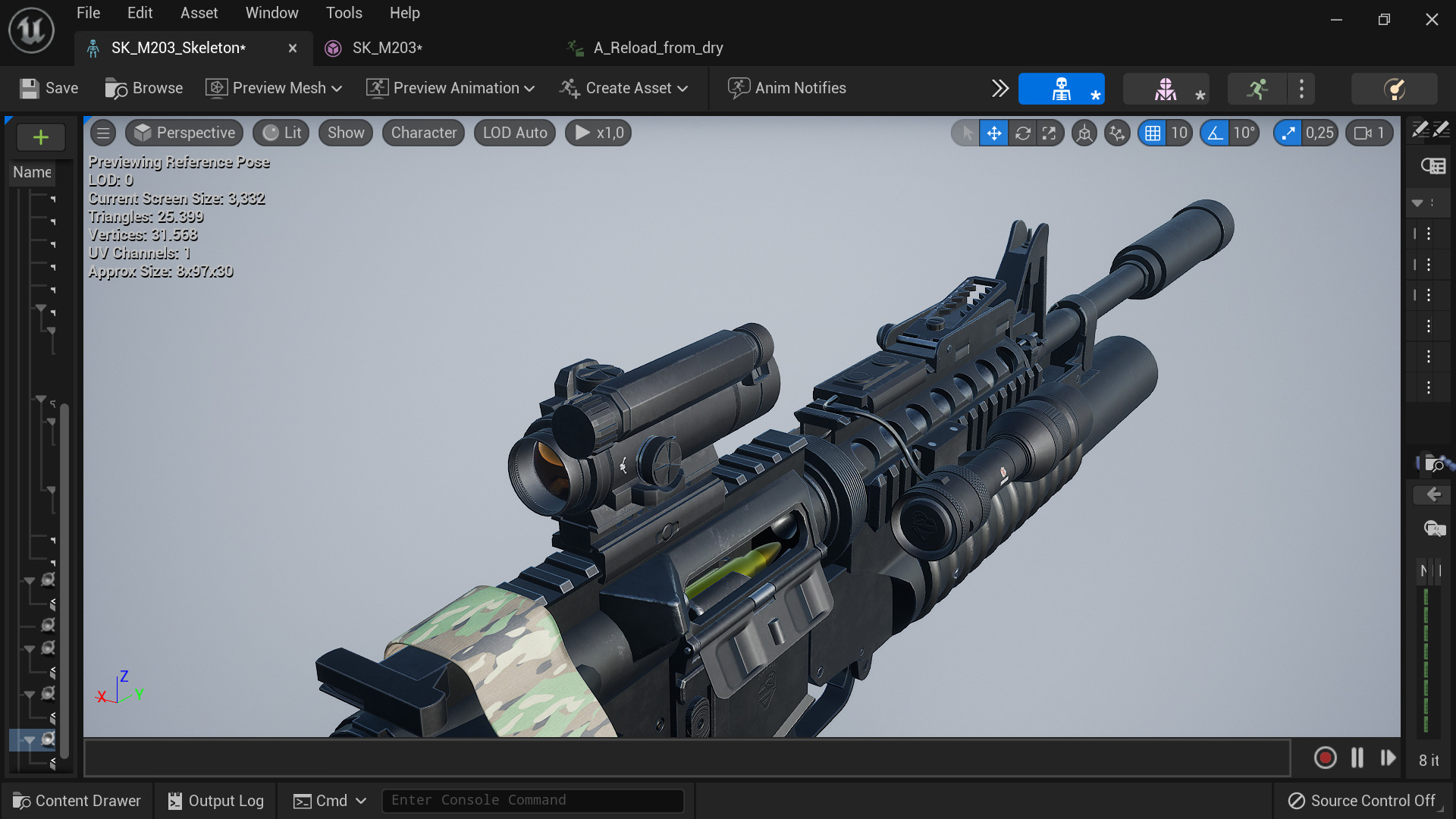Click the left pencil edit icon
This screenshot has height=819, width=1456.
(x=1420, y=129)
